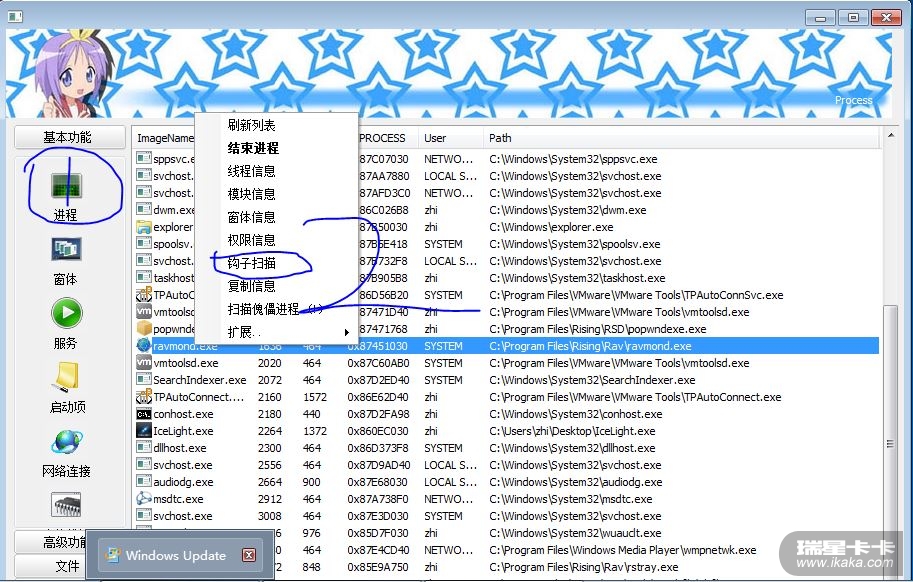Click the anime girl banner avatar
Viewport: 913px width, 582px height.
pyautogui.click(x=73, y=73)
